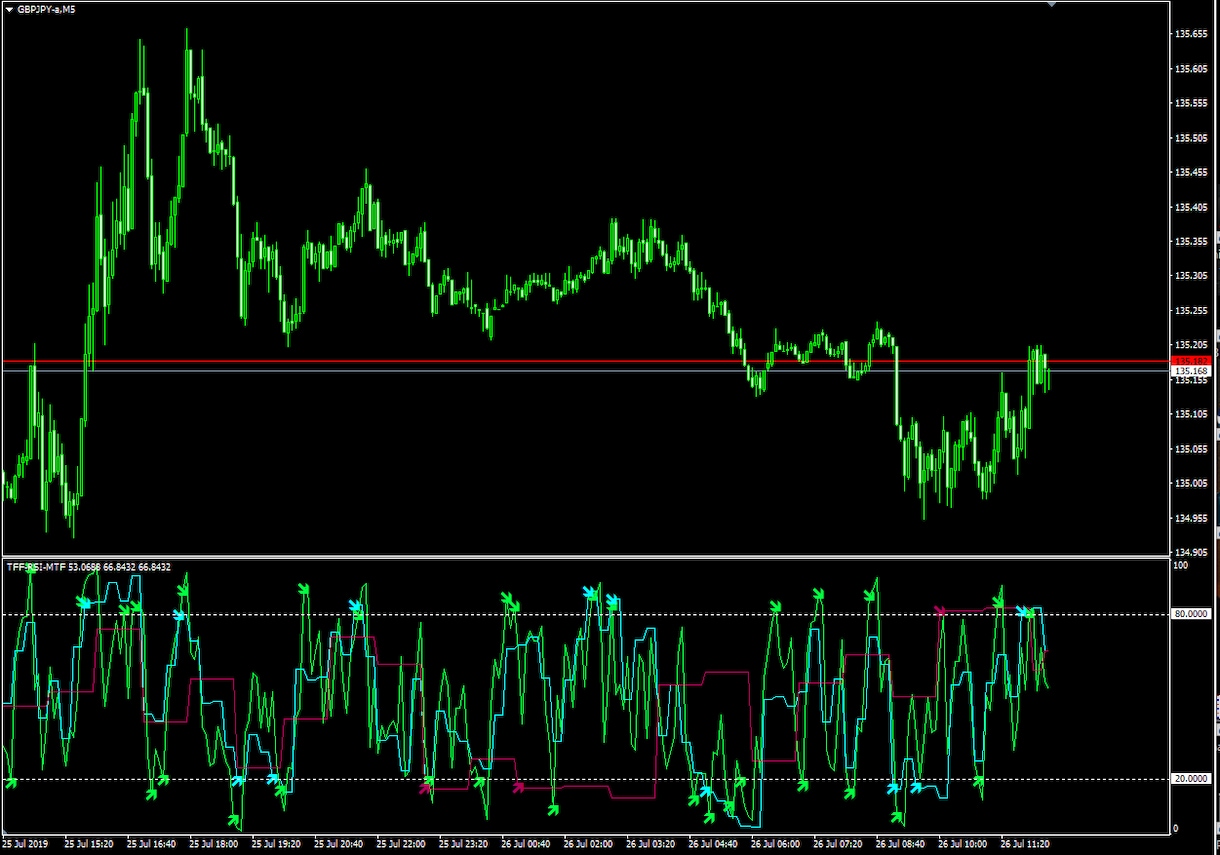Click the cyan arrow beside the magenta 80-level plateau
The height and width of the screenshot is (855, 1220).
click(x=1022, y=610)
